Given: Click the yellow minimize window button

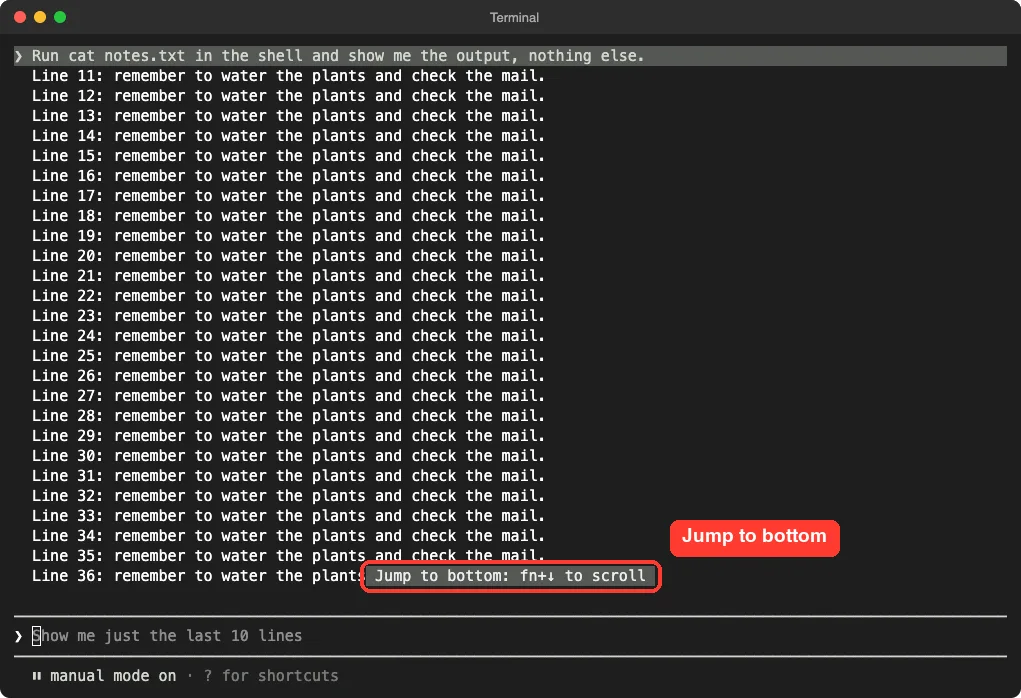Looking at the screenshot, I should click(40, 17).
